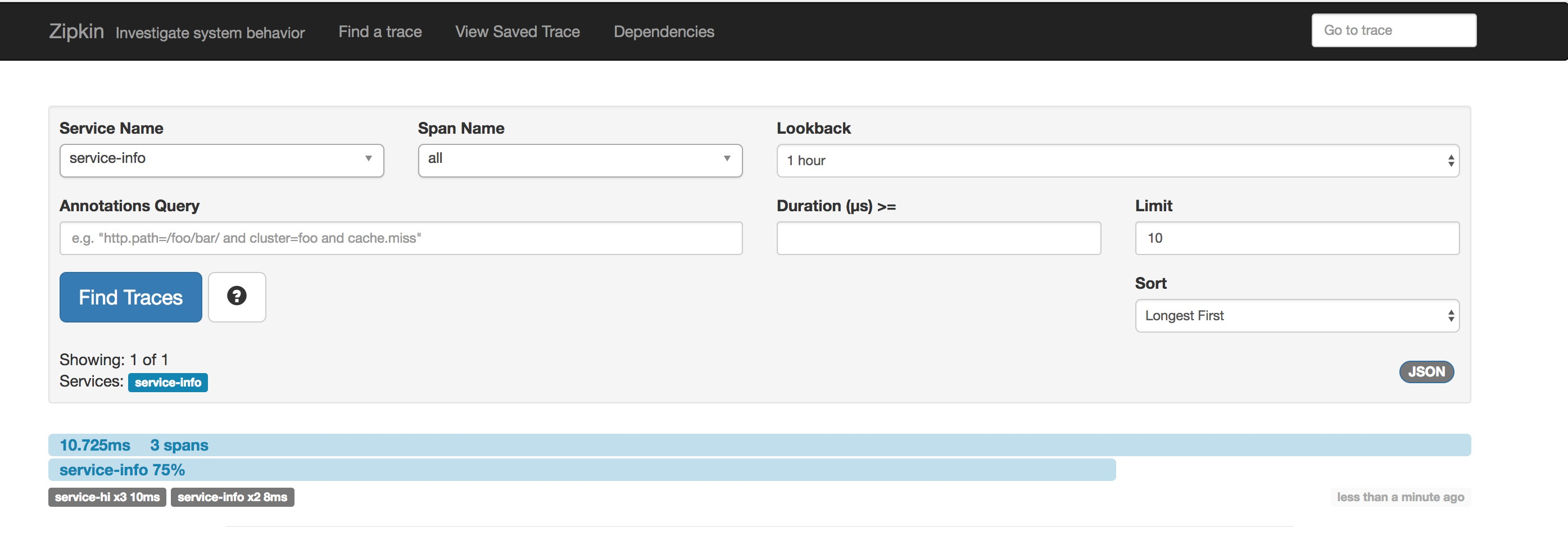
Task: Go to View Saved Trace page
Action: click(x=518, y=31)
